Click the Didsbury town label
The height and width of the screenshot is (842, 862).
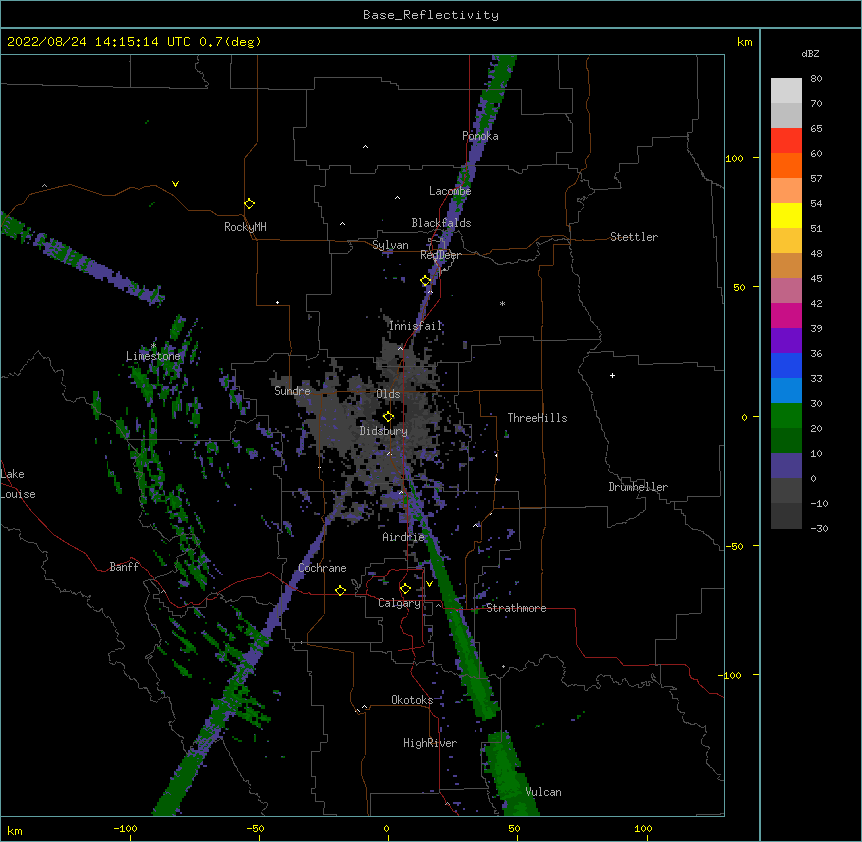384,431
